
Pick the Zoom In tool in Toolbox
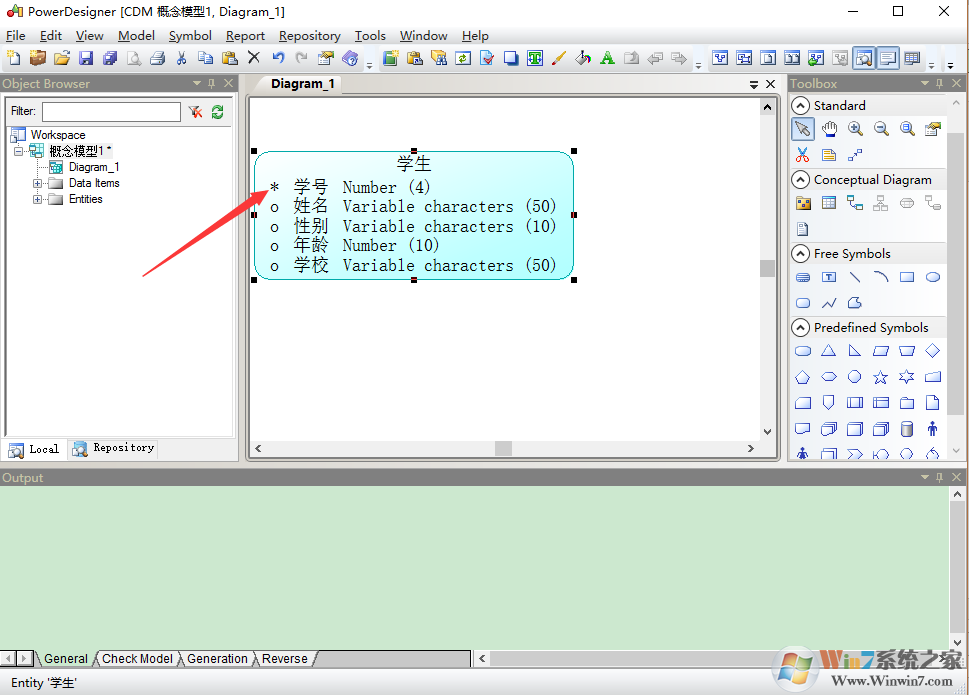tap(855, 129)
